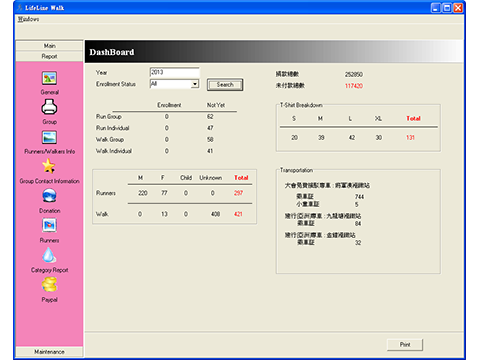Open the Windows menu
This screenshot has height=360, width=480.
click(28, 19)
